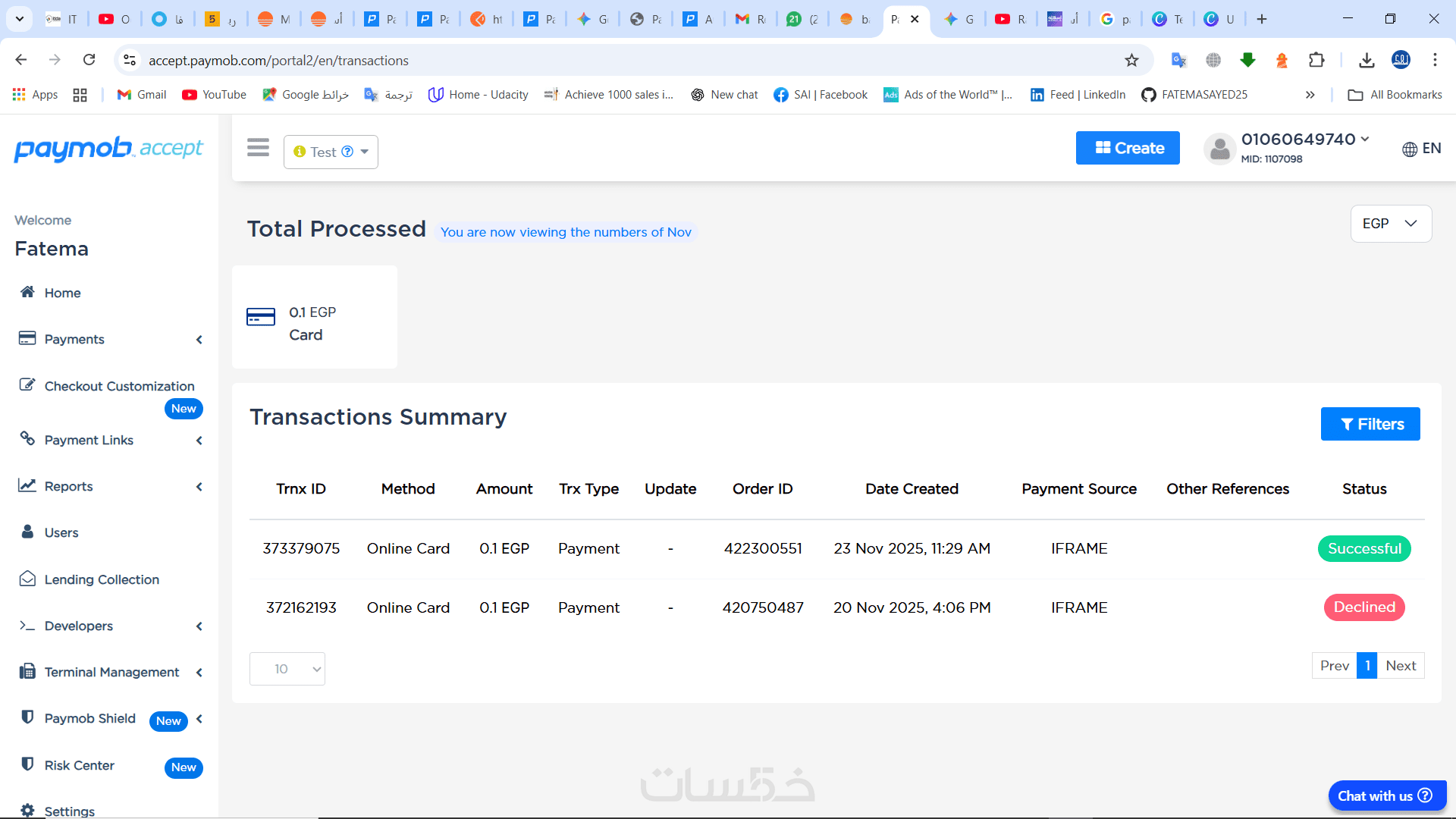This screenshot has width=1456, height=819.
Task: Click the Home sidebar icon
Action: (x=27, y=292)
